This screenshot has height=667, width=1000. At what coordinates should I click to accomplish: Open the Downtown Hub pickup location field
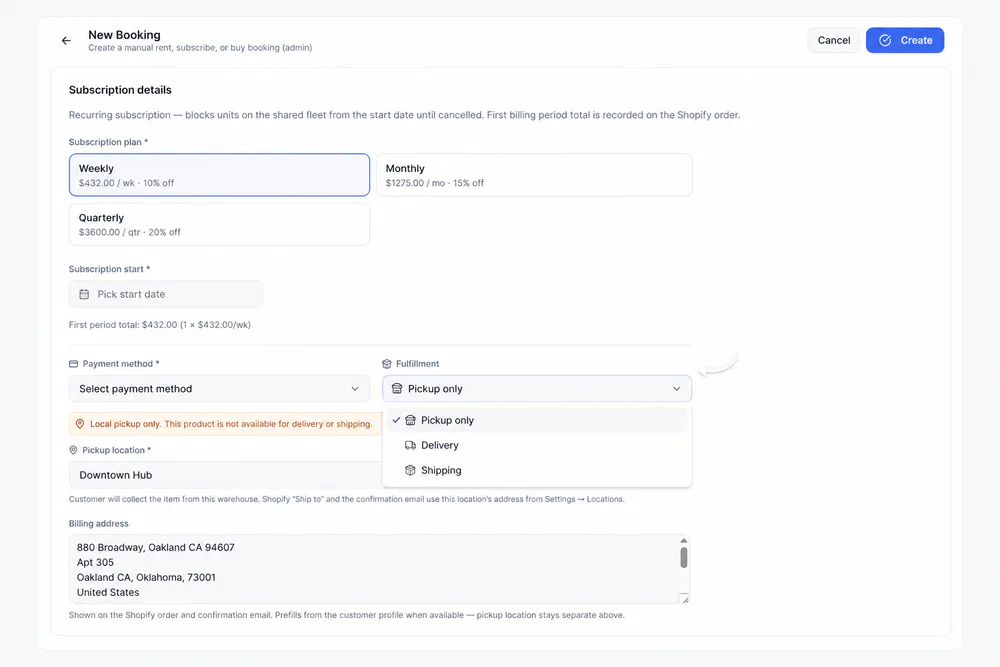[x=226, y=475]
